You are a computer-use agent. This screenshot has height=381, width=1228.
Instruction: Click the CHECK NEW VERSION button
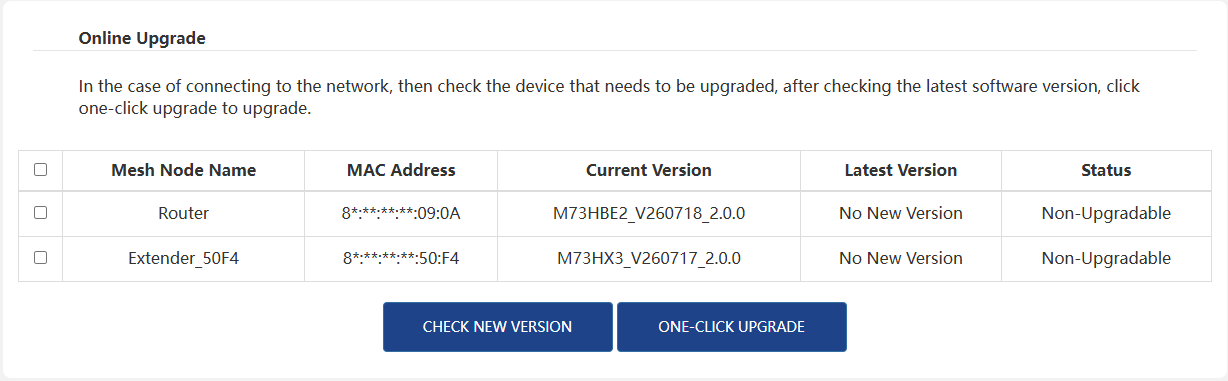[497, 327]
